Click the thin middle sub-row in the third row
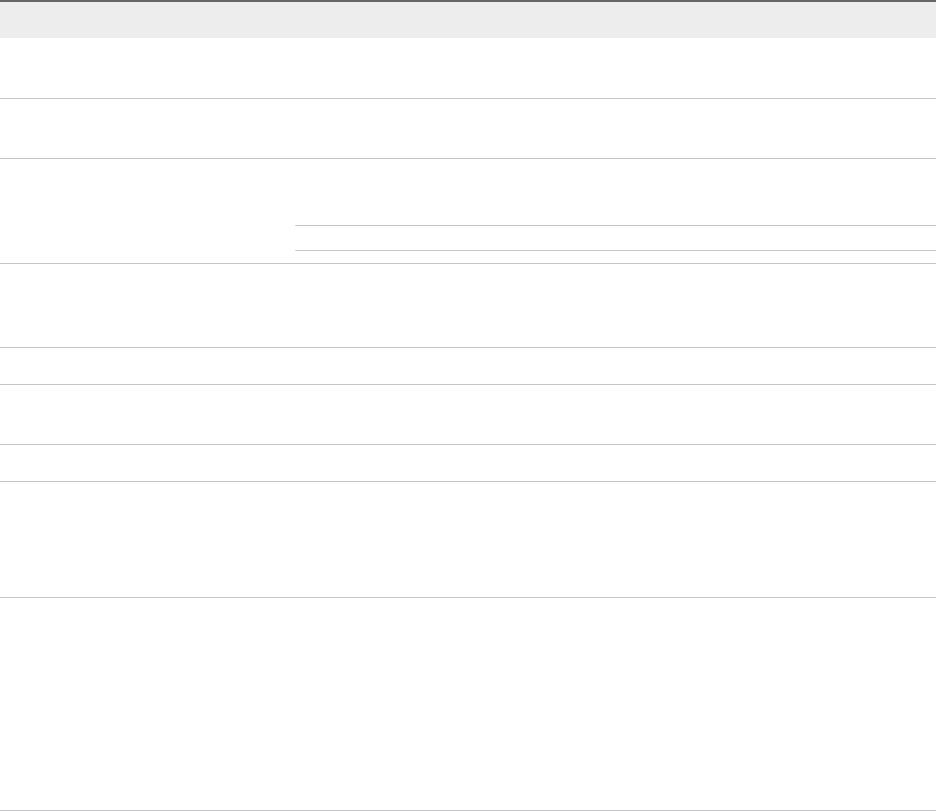This screenshot has height=811, width=936. (615, 238)
